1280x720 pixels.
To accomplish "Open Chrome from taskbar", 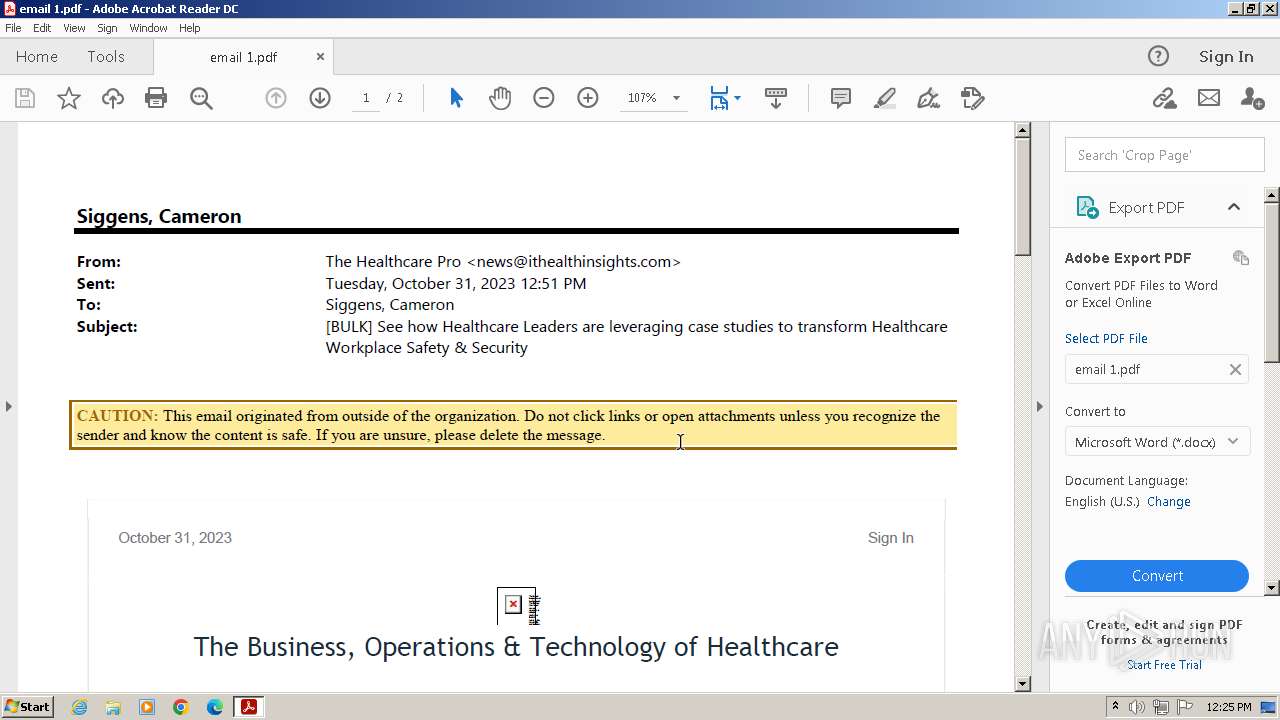I will click(x=181, y=707).
